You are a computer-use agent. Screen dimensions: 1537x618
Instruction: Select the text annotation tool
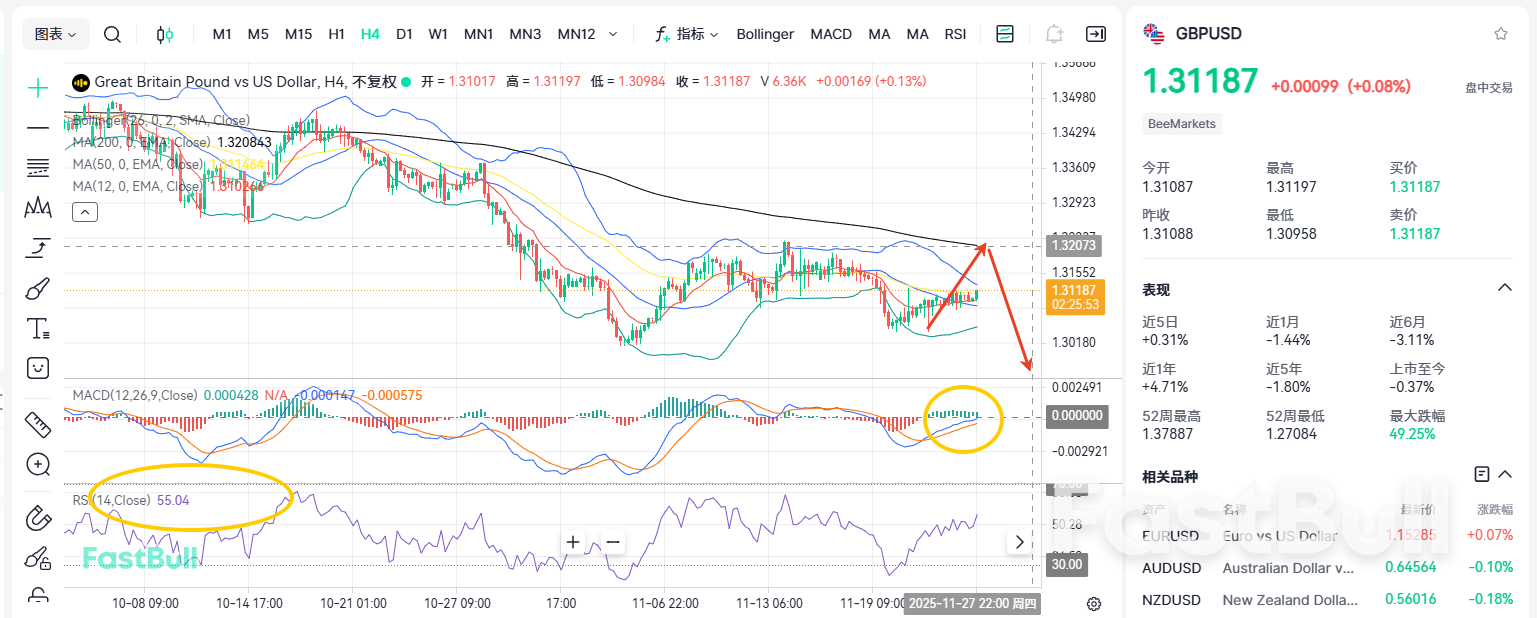pos(37,327)
